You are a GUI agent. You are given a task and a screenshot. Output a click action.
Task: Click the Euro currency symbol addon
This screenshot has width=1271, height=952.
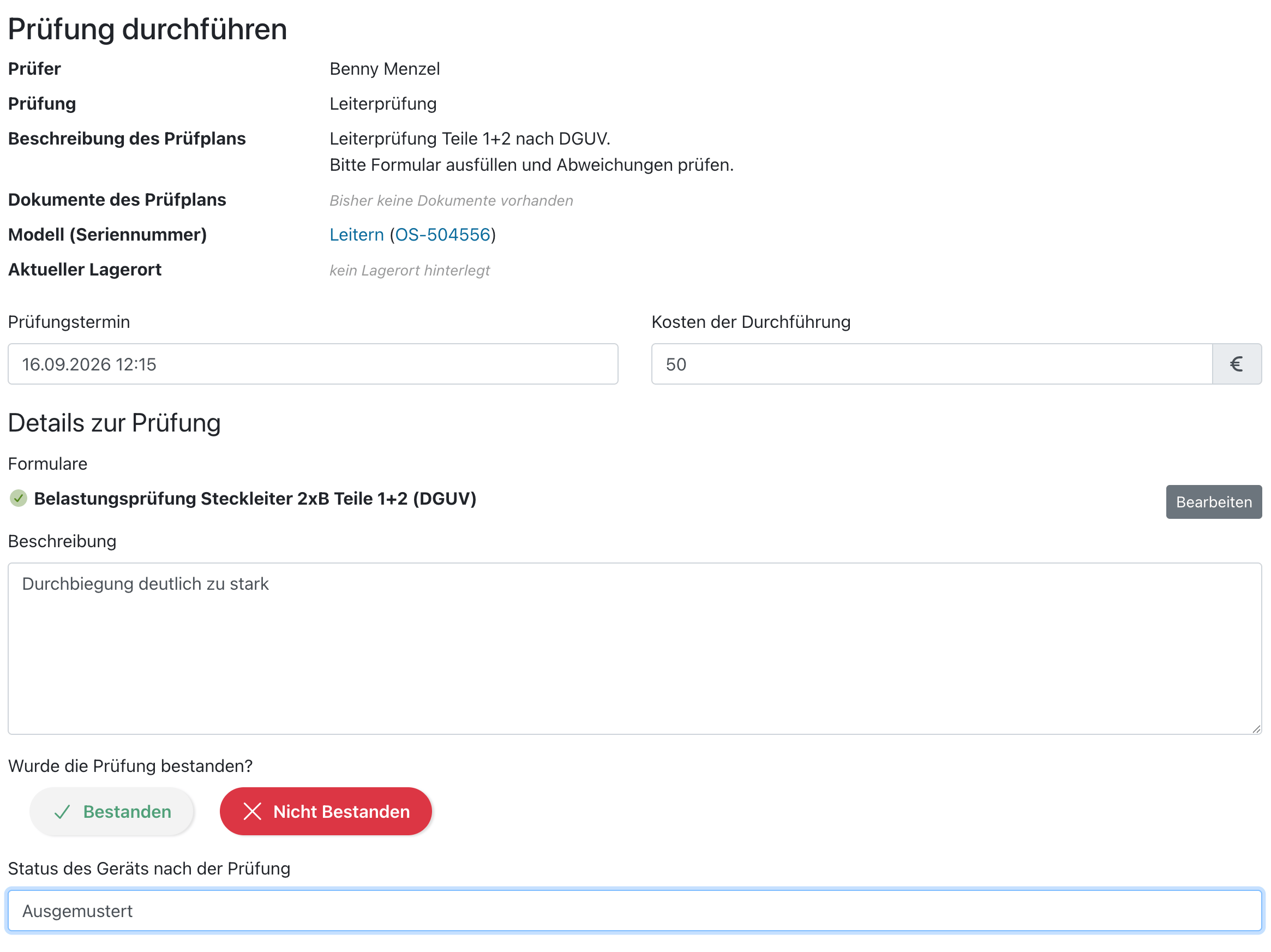pyautogui.click(x=1237, y=364)
